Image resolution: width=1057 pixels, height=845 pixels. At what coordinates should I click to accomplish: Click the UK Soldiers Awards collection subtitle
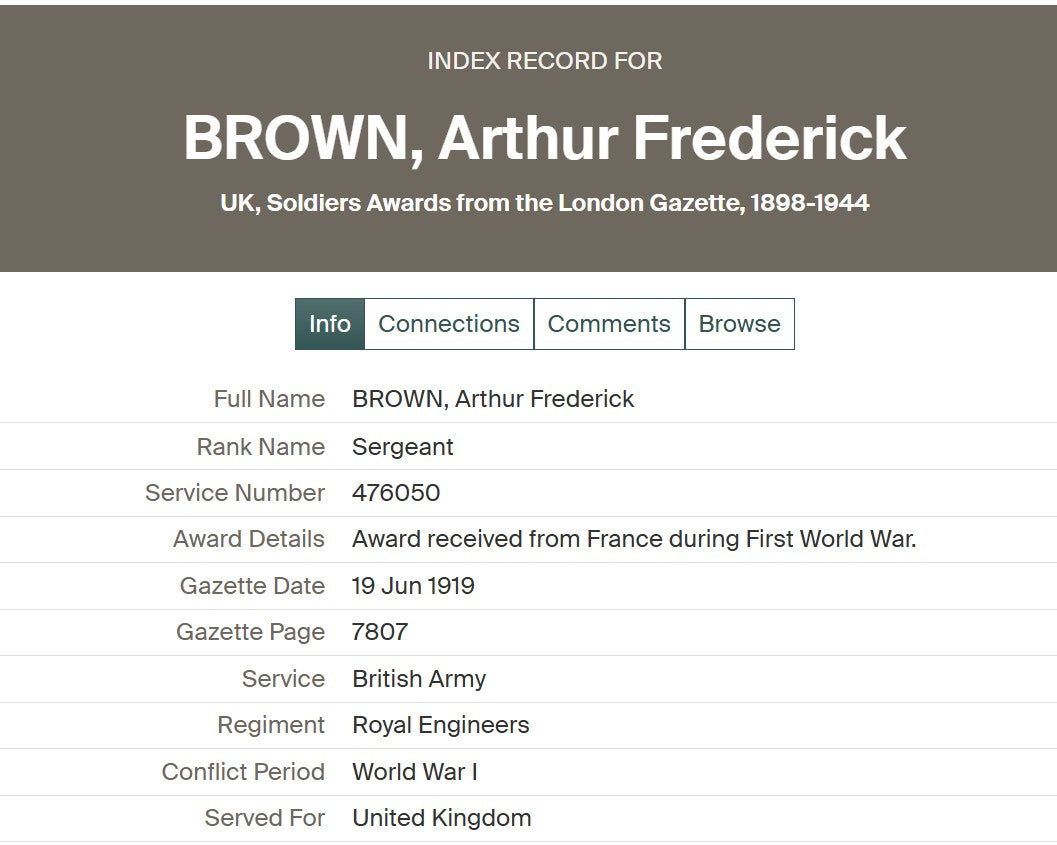tap(545, 203)
